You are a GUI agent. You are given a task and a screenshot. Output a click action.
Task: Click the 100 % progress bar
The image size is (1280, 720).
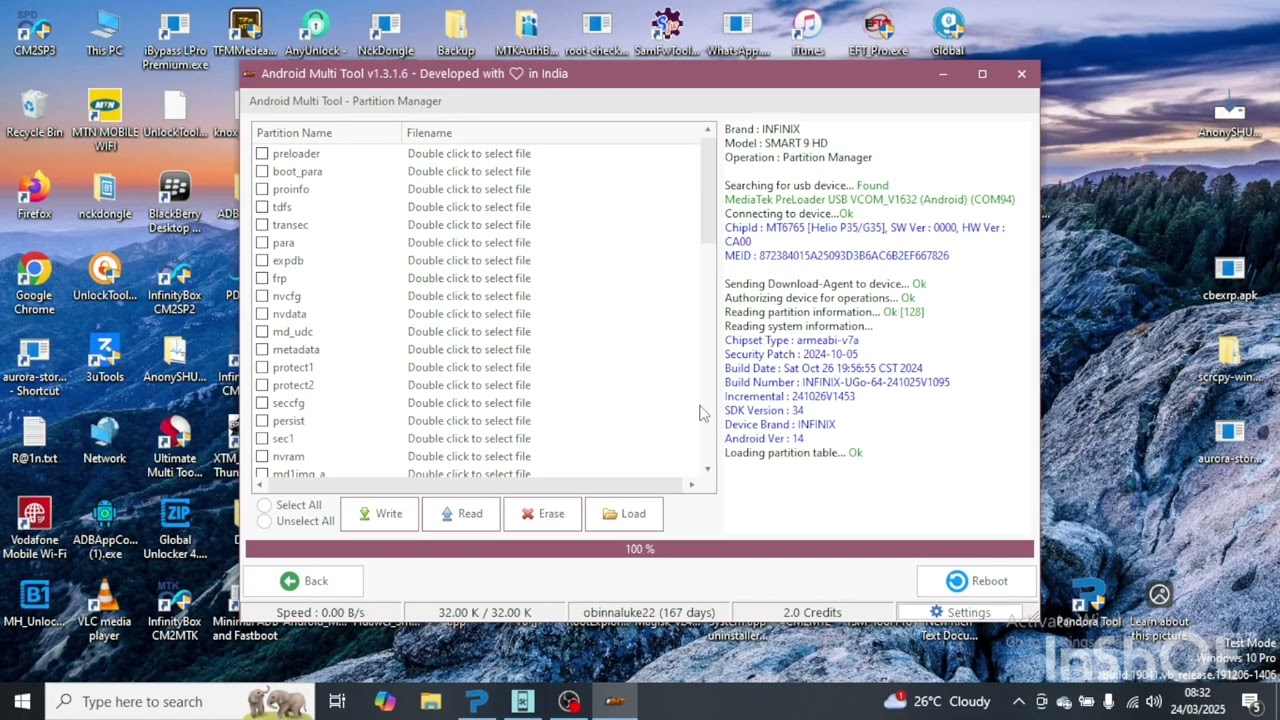coord(640,549)
